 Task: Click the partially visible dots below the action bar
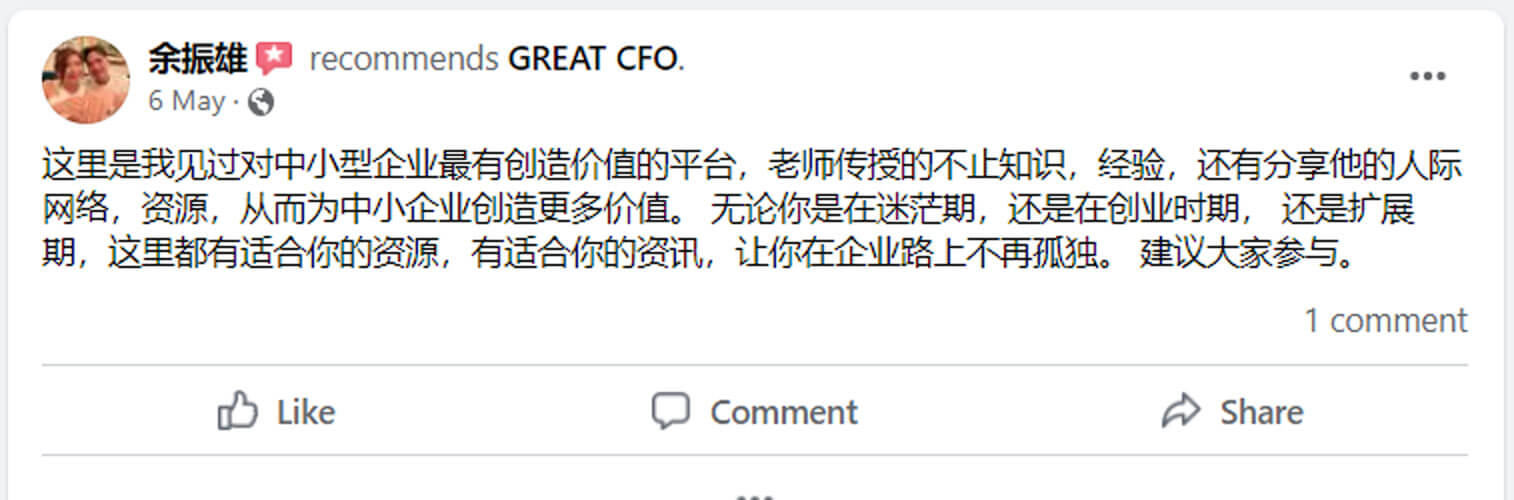click(756, 495)
